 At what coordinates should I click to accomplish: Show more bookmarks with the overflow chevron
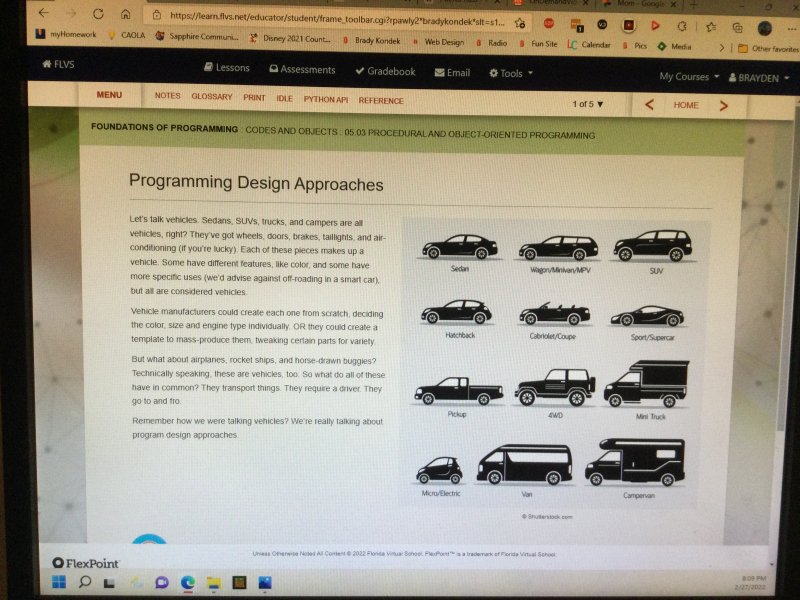coord(721,48)
